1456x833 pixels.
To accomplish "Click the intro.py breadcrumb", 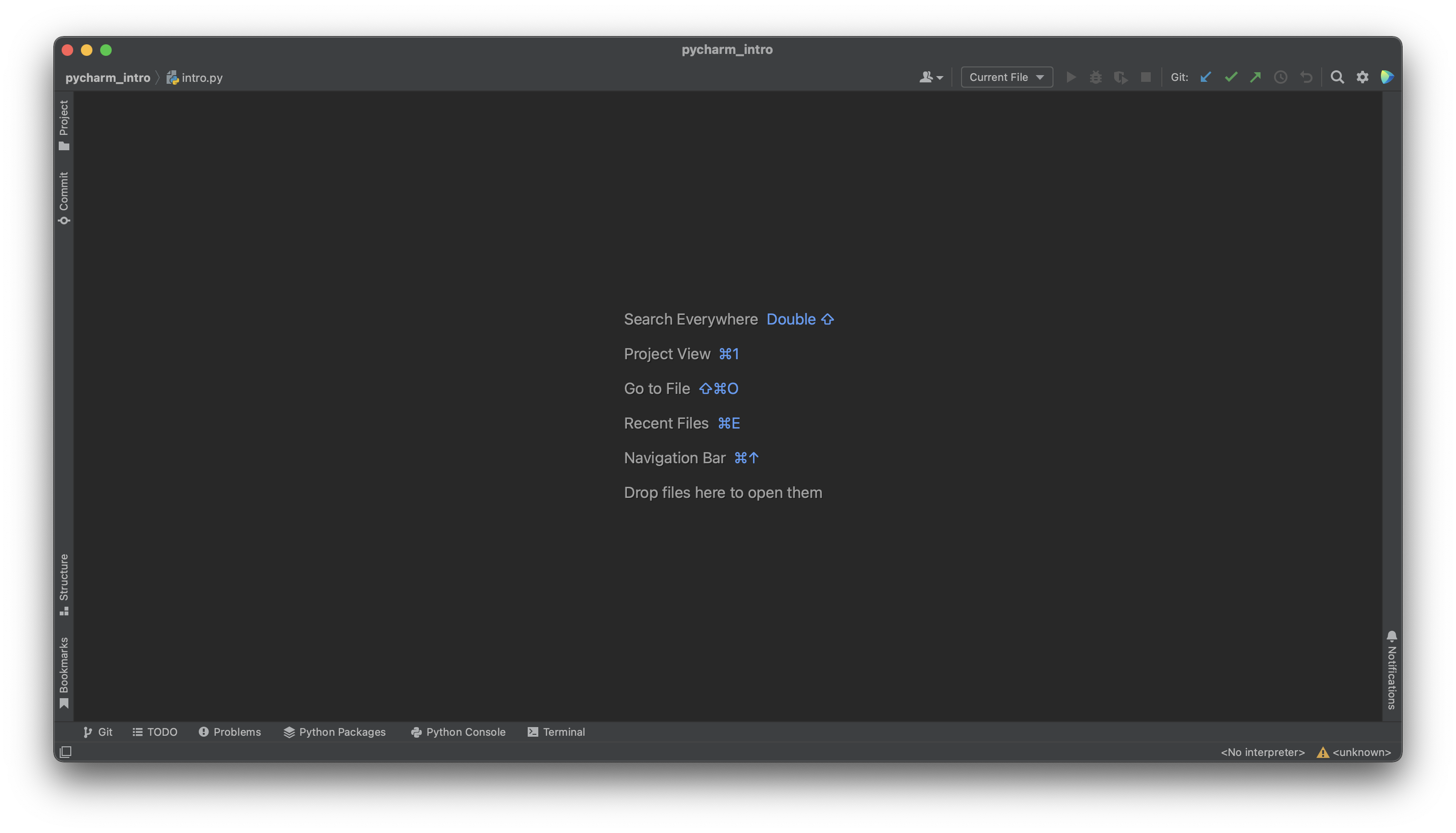I will click(195, 77).
